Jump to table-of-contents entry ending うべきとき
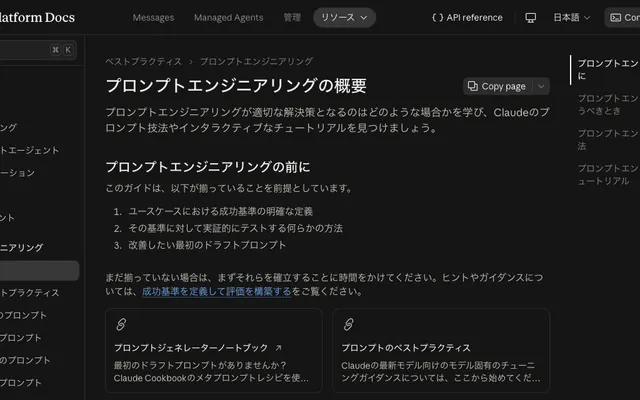Viewport: 640px width, 400px height. tap(608, 104)
